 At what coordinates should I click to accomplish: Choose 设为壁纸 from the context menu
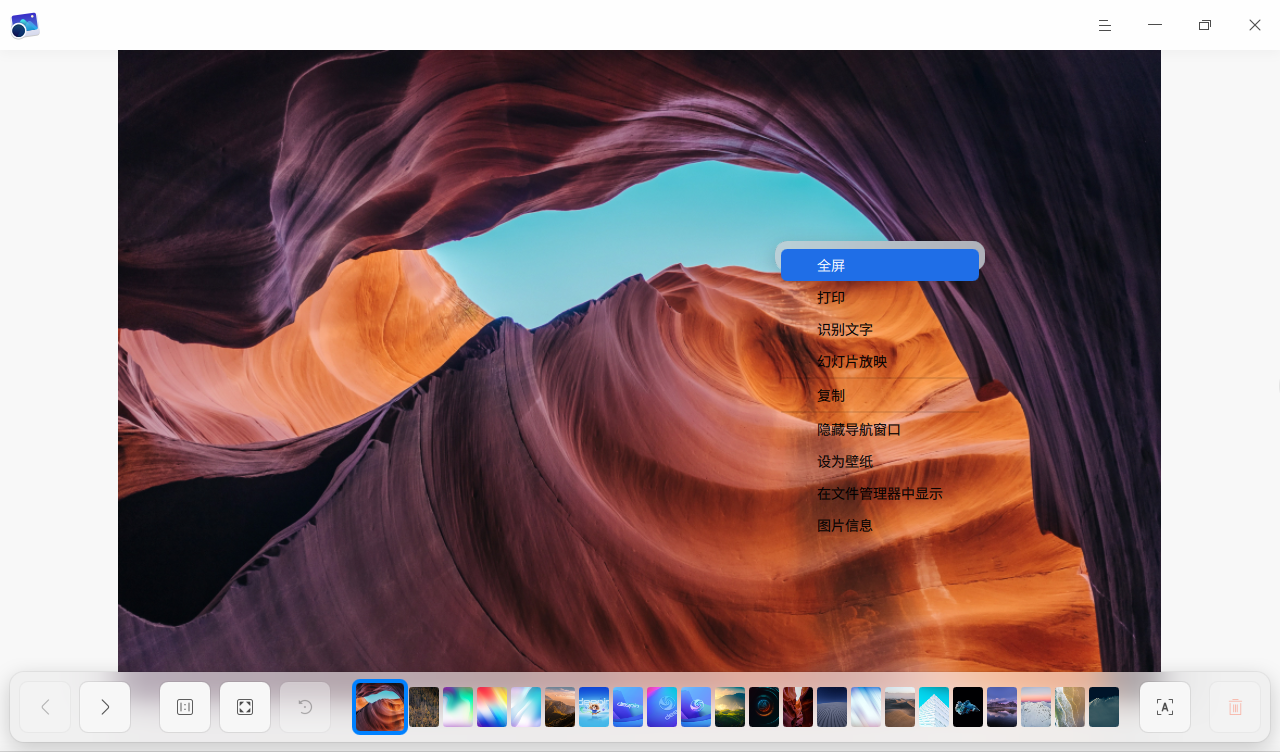tap(880, 461)
